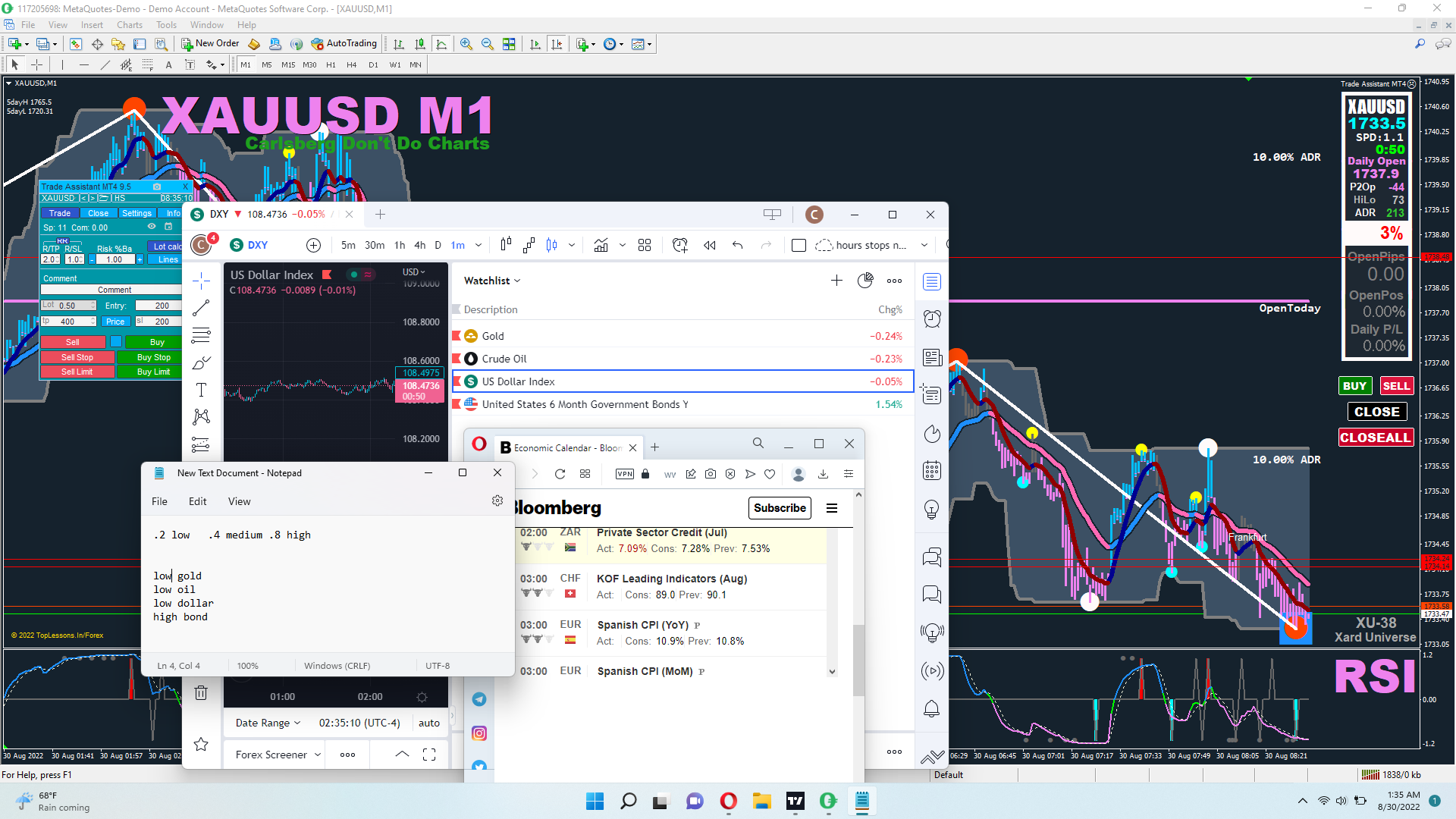This screenshot has width=1456, height=819.
Task: Open Notepad settings gear icon
Action: (497, 500)
